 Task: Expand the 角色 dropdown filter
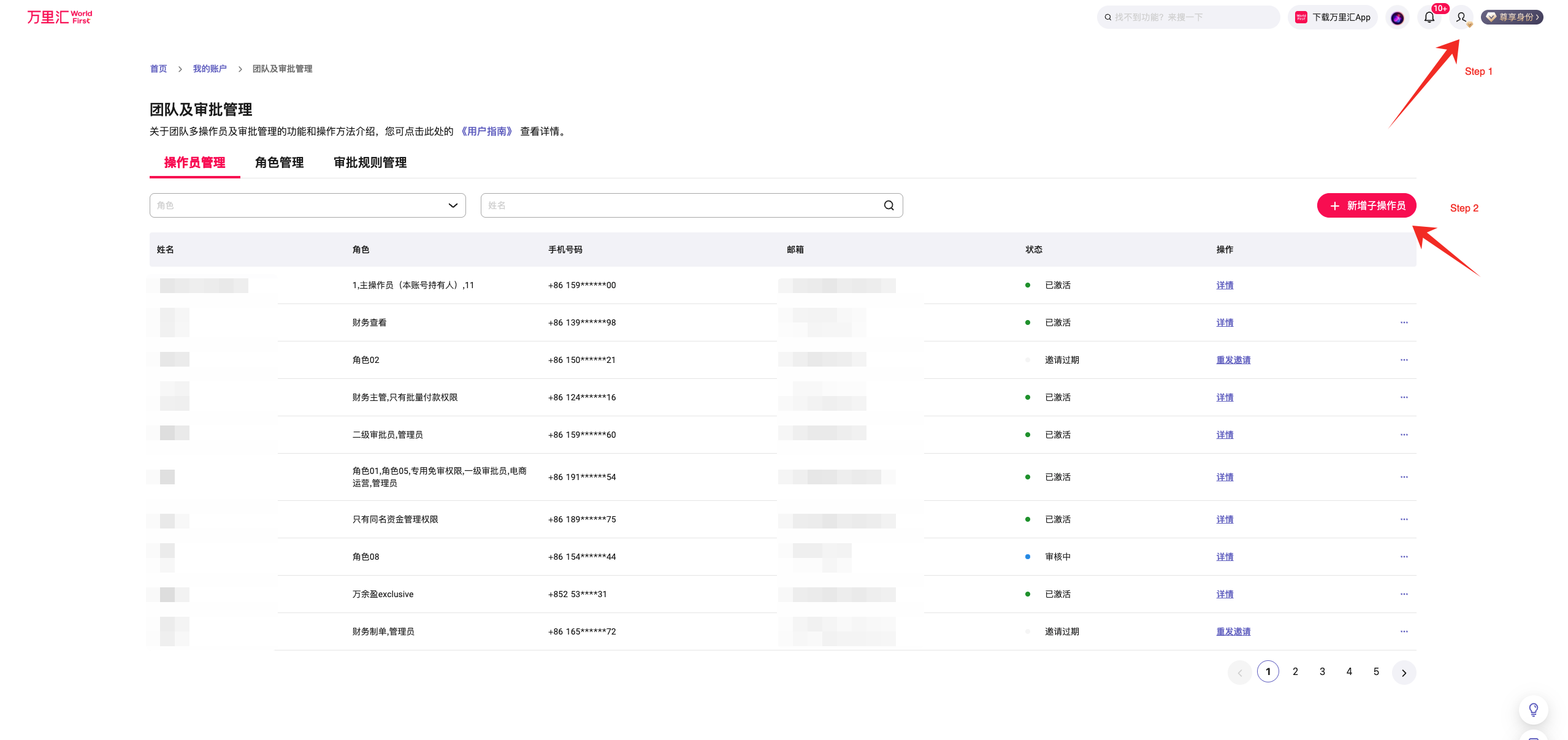coord(307,205)
